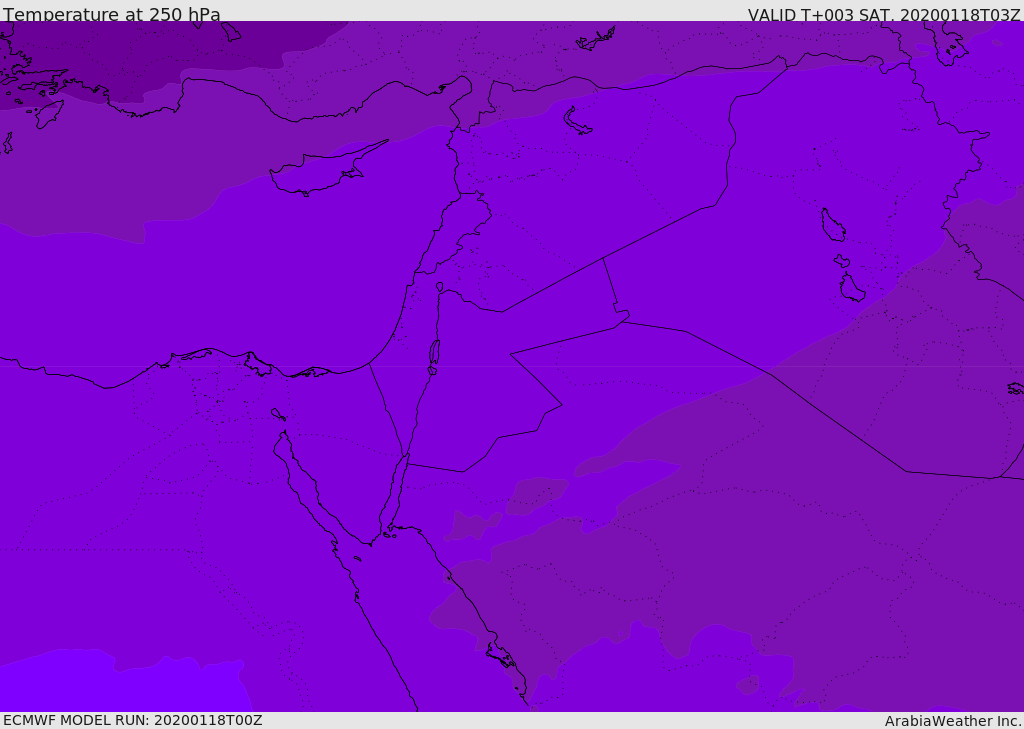This screenshot has width=1024, height=729.
Task: Click the 'ECMWF MODEL RUN: 20200118T00Z' label
Action: tap(133, 720)
